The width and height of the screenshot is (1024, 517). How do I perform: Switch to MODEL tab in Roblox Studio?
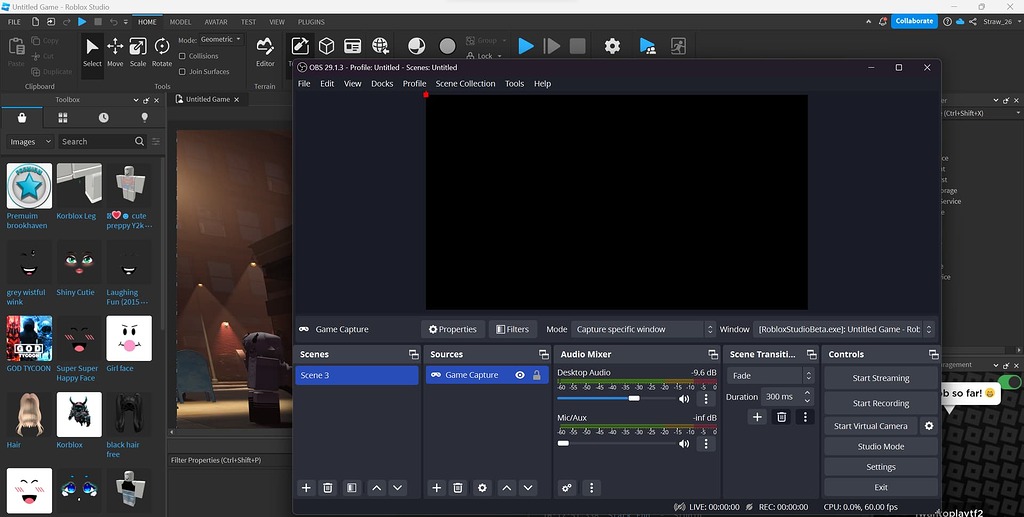coord(180,22)
